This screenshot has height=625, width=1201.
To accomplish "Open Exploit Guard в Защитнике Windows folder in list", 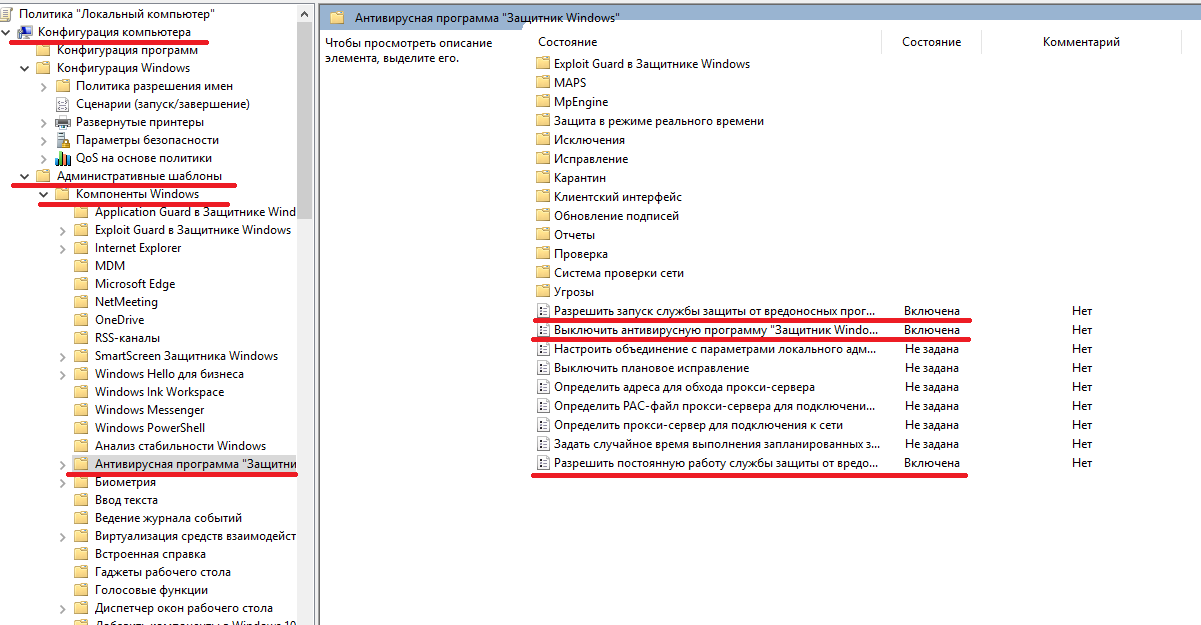I will (651, 64).
